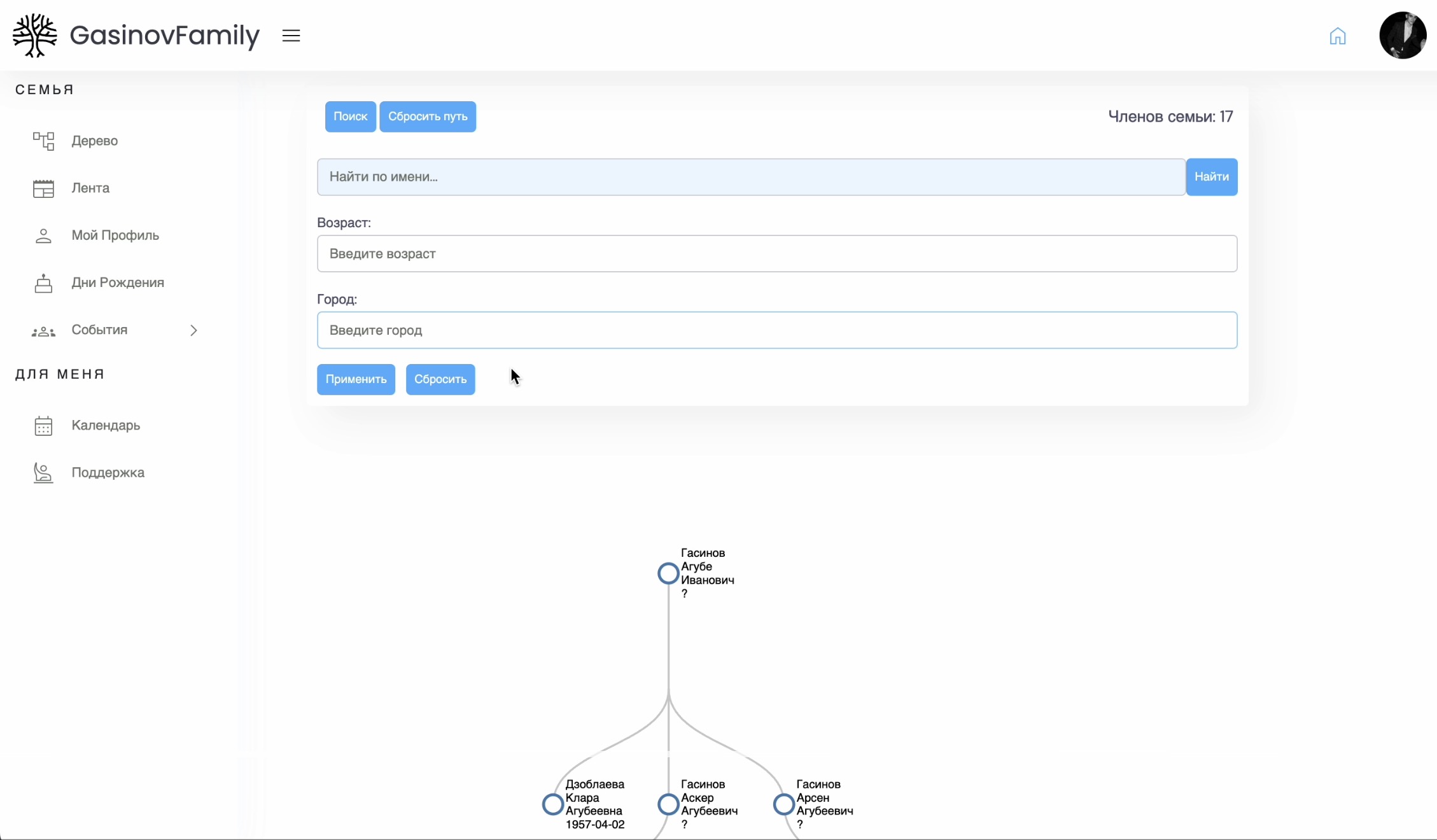Click the Лента feed icon
Image resolution: width=1437 pixels, height=840 pixels.
[x=43, y=188]
